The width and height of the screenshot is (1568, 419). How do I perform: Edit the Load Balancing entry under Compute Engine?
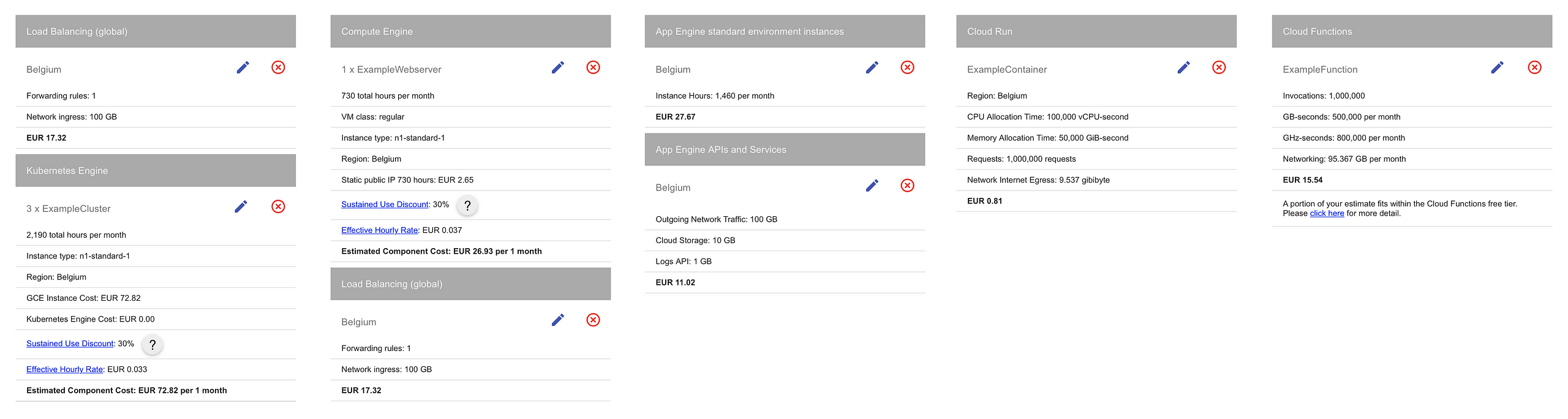pos(558,320)
